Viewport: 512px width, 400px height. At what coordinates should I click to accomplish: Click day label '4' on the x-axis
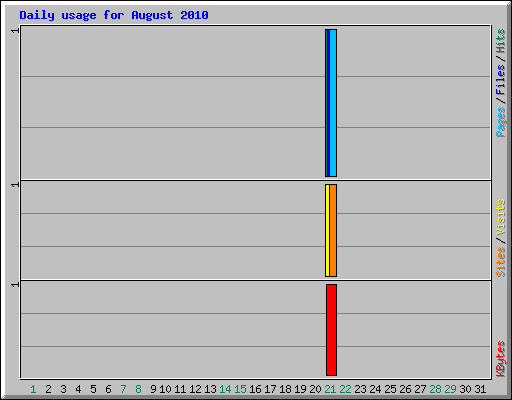tap(78, 389)
